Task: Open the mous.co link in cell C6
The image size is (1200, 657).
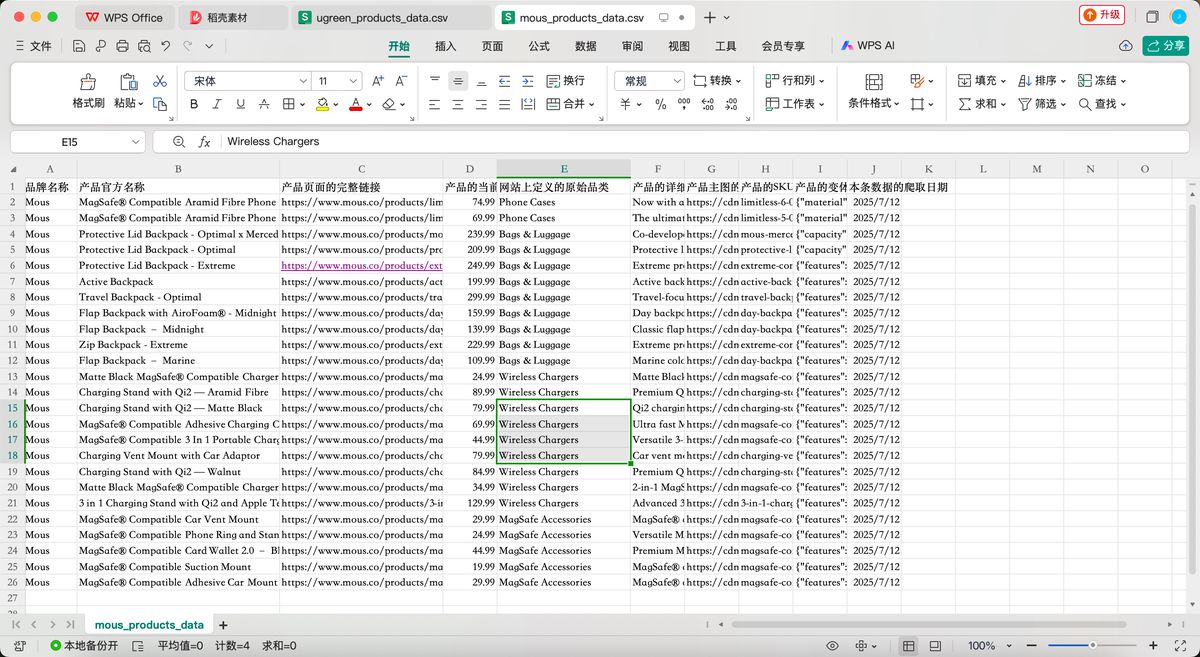Action: point(361,266)
